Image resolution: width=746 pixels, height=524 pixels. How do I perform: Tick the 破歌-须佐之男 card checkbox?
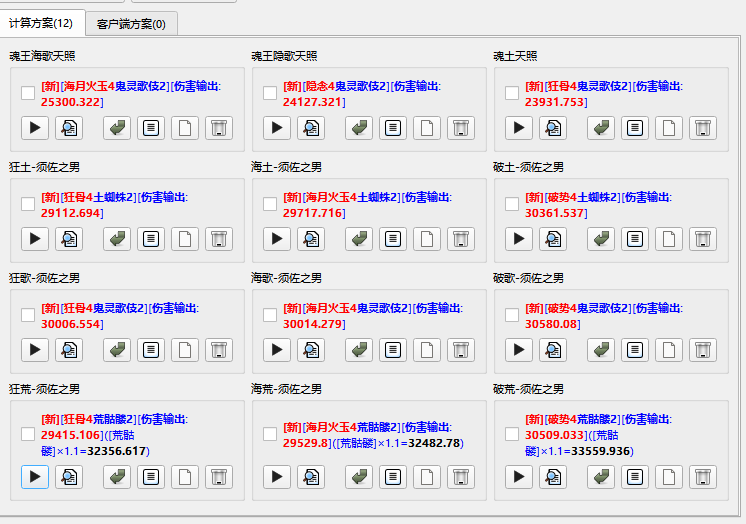512,315
